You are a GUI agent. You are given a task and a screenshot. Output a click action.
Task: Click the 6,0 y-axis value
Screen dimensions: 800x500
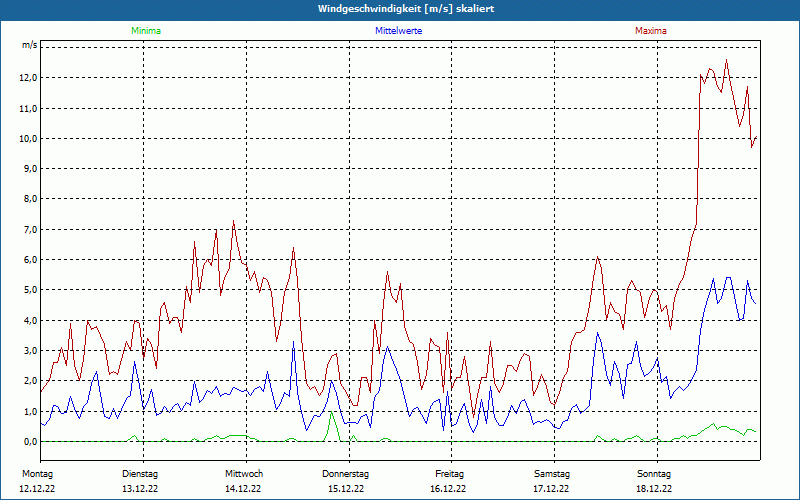pos(31,260)
